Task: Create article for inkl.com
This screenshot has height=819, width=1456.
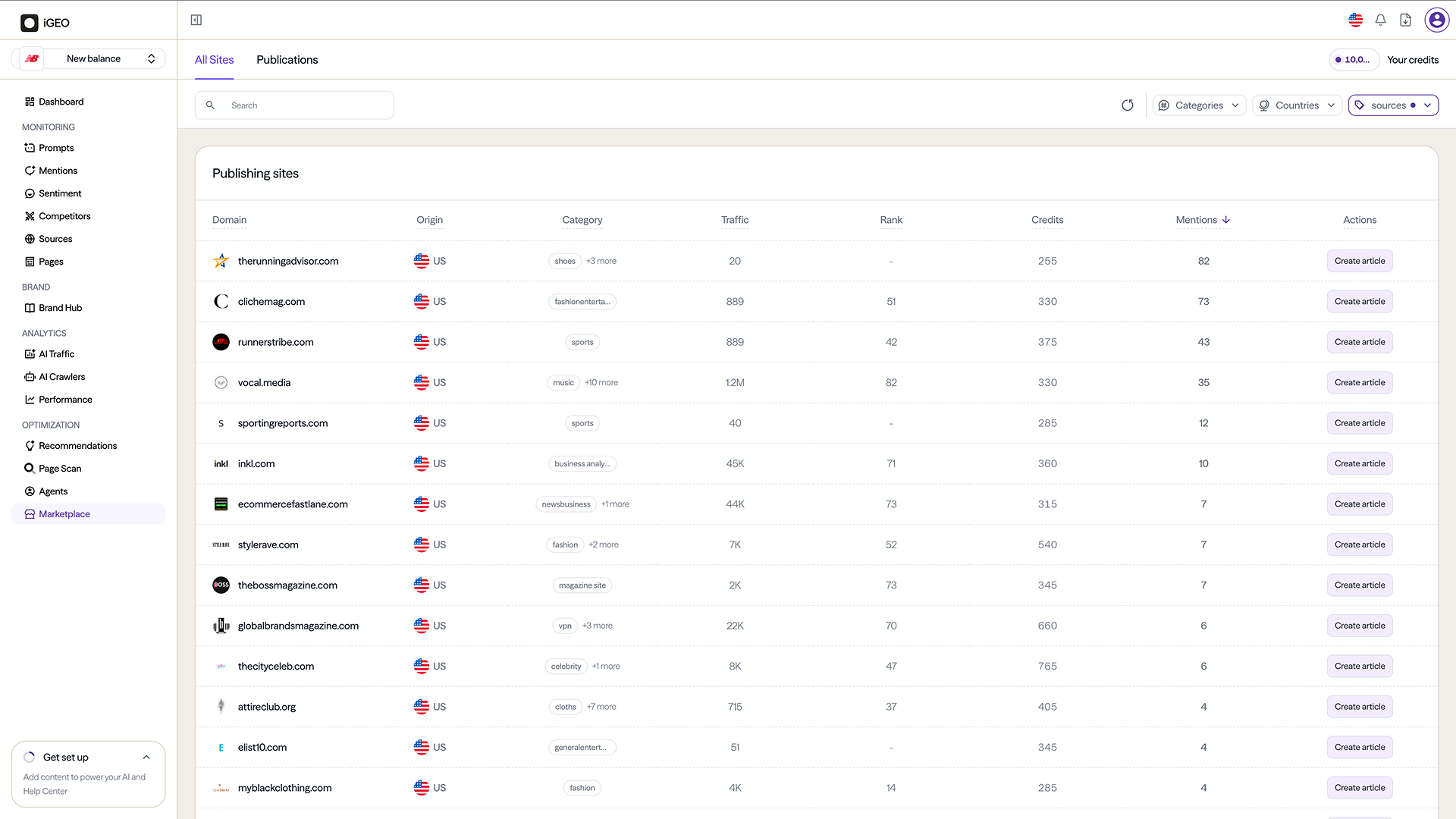Action: [x=1360, y=464]
